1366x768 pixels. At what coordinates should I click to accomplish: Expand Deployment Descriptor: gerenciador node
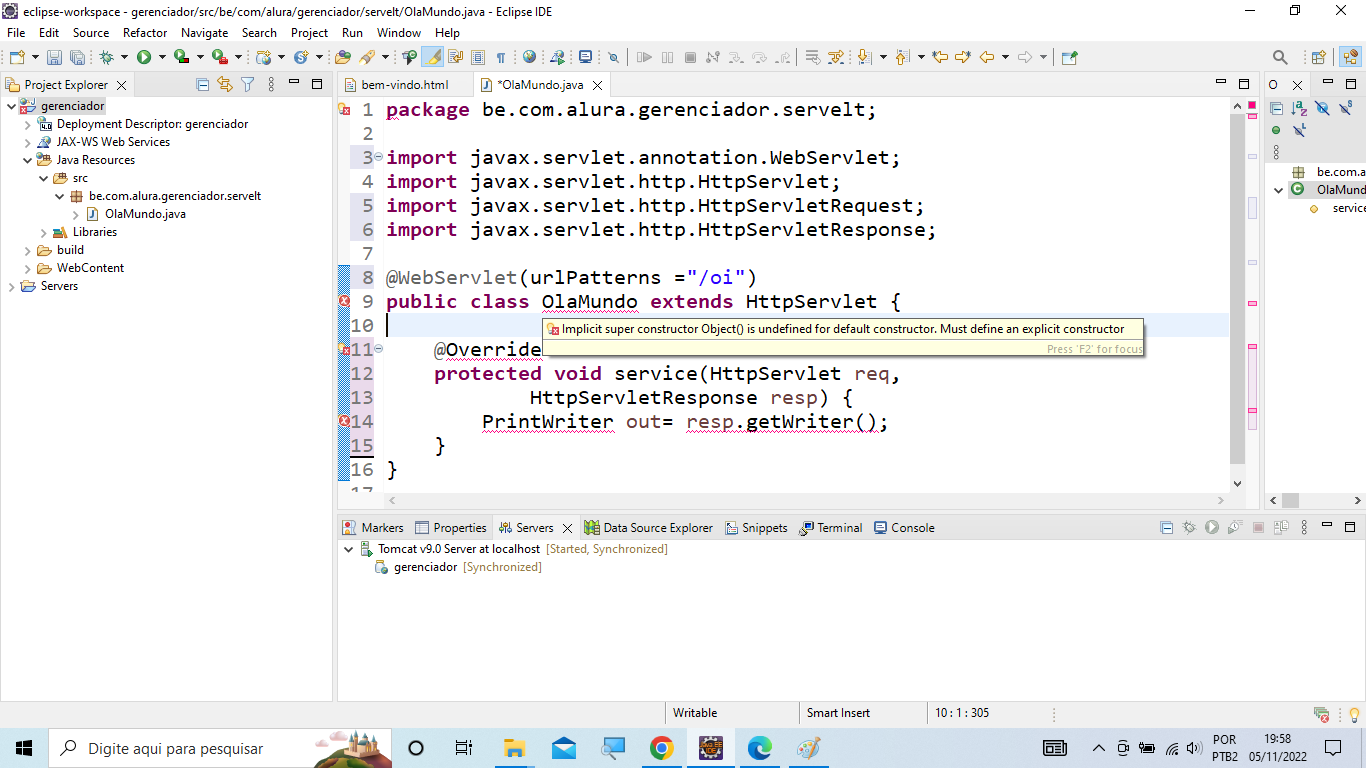[28, 124]
